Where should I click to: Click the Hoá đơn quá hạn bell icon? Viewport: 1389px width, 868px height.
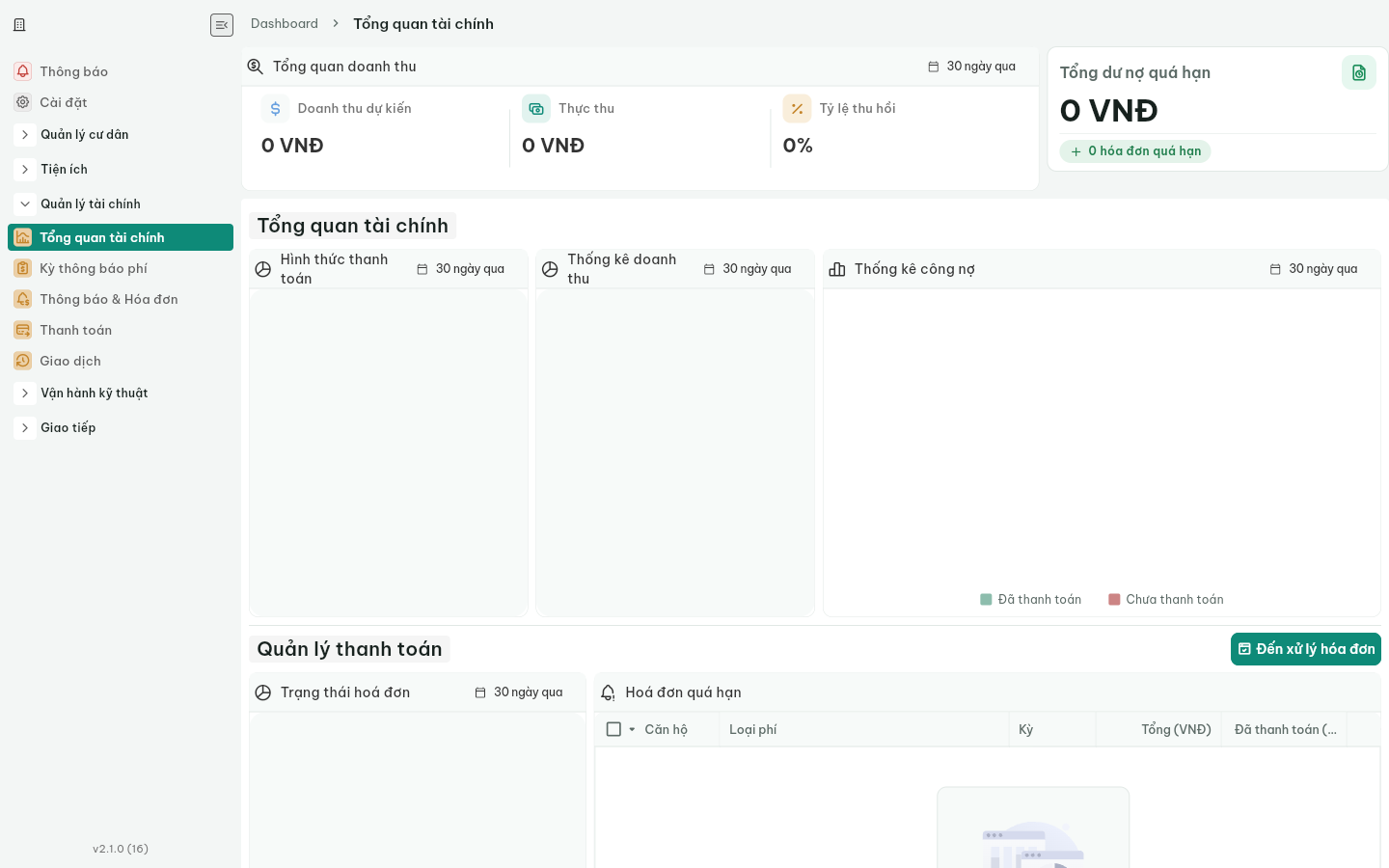tap(608, 692)
